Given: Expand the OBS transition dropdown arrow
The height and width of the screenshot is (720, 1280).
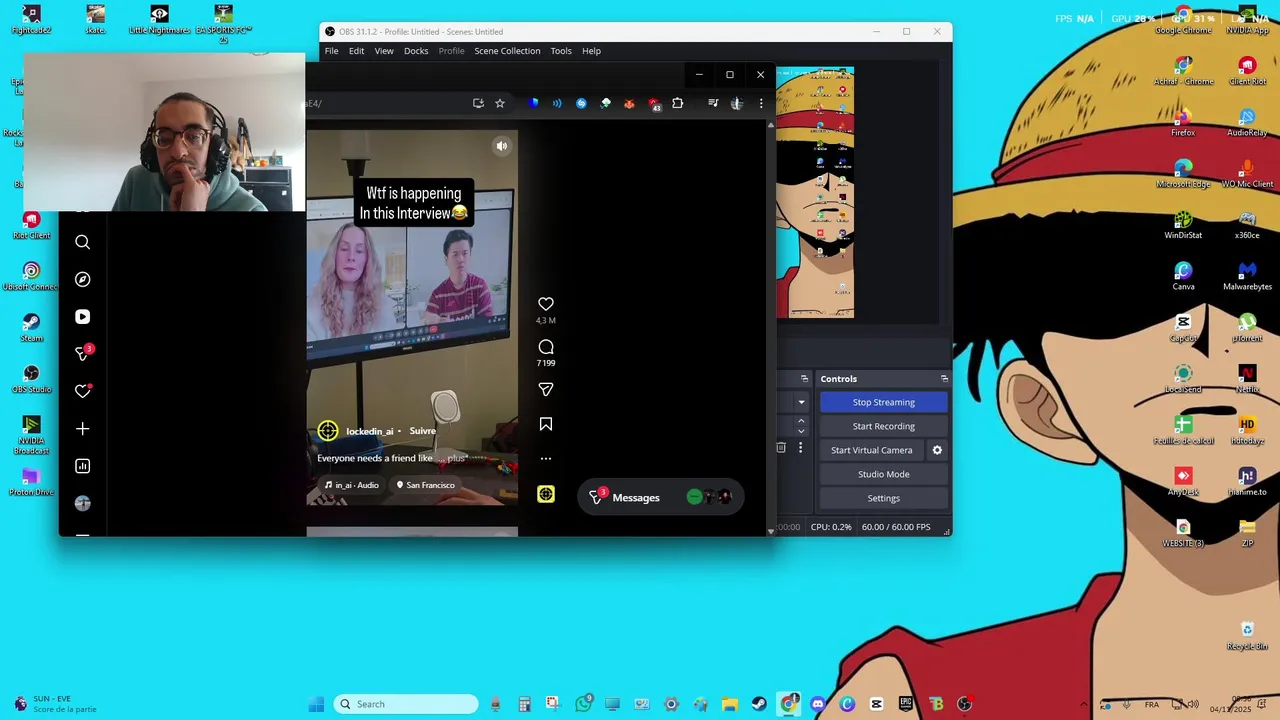Looking at the screenshot, I should click(801, 402).
